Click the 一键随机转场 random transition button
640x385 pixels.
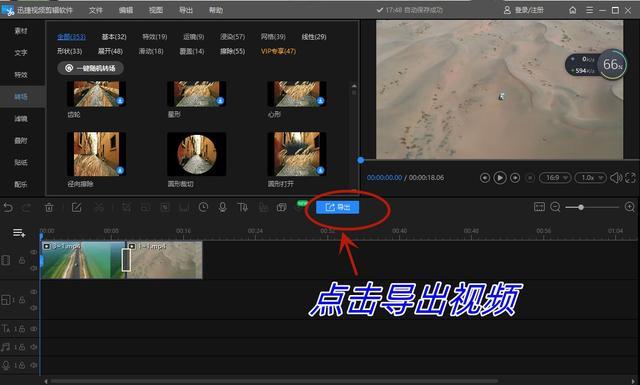pos(90,68)
